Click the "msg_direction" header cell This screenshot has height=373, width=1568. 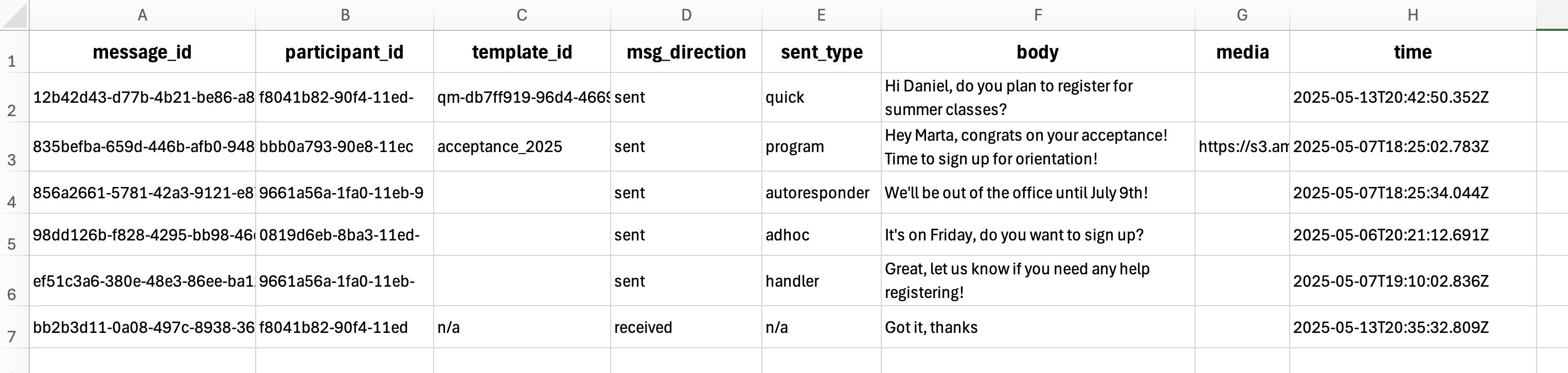686,52
